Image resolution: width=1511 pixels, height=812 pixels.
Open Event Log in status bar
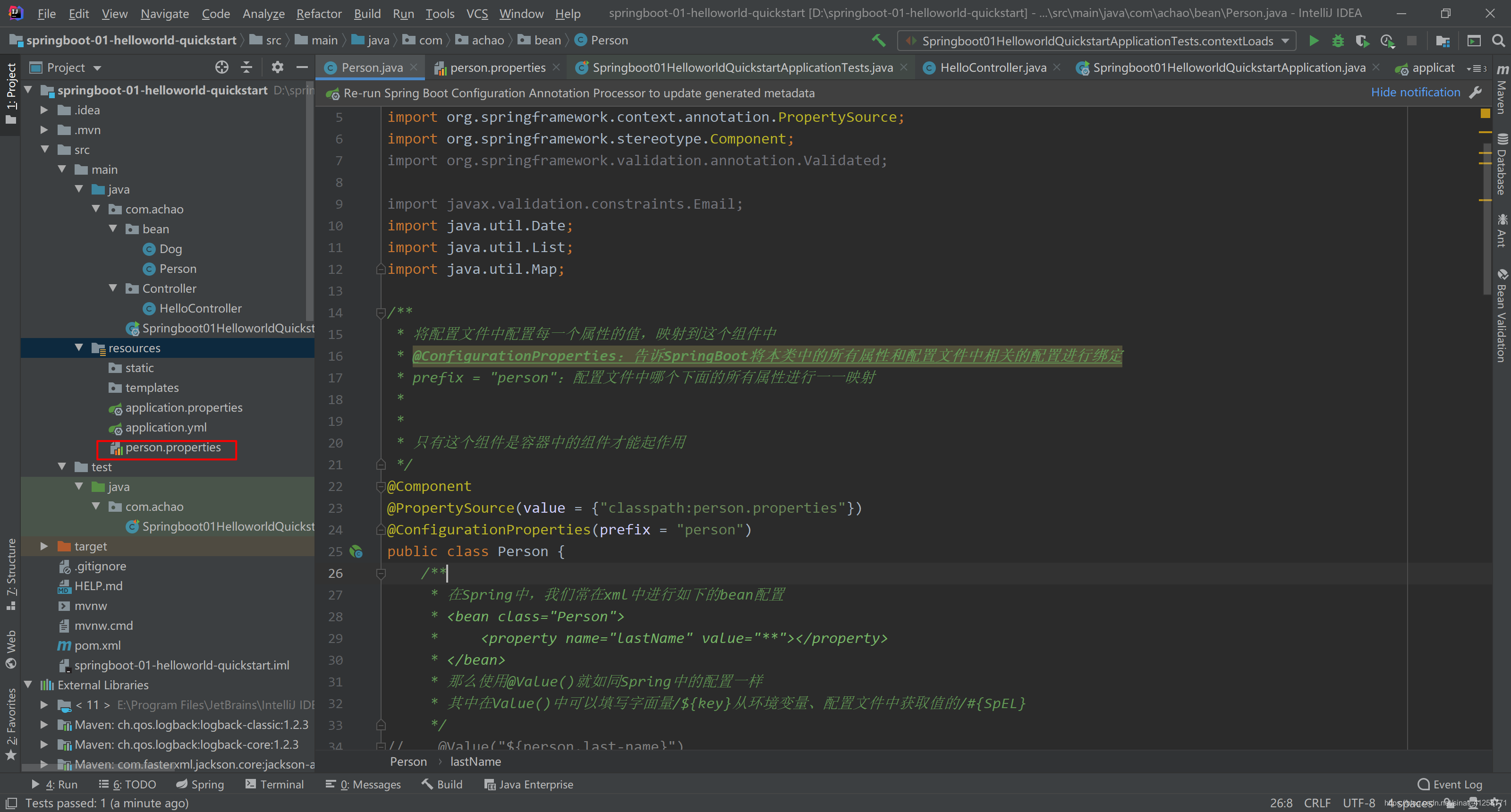(1450, 785)
